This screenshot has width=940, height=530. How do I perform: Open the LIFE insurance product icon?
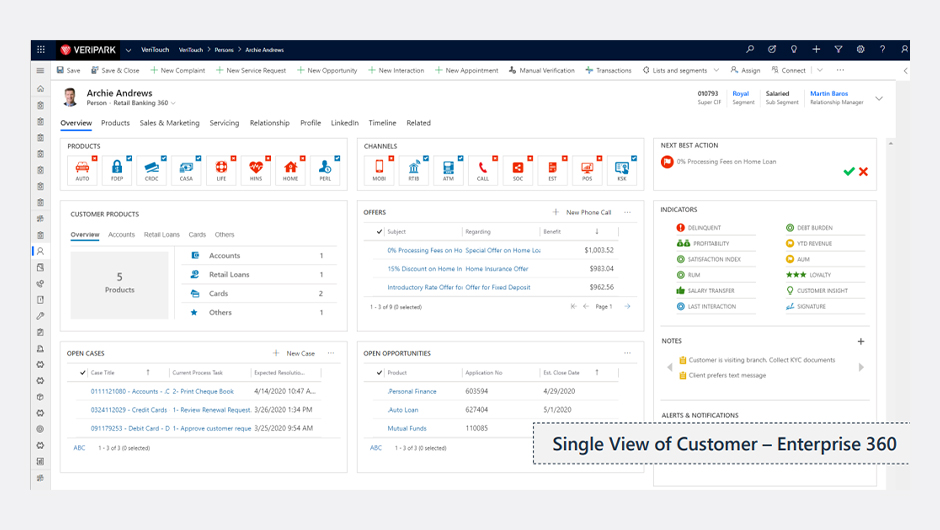221,170
